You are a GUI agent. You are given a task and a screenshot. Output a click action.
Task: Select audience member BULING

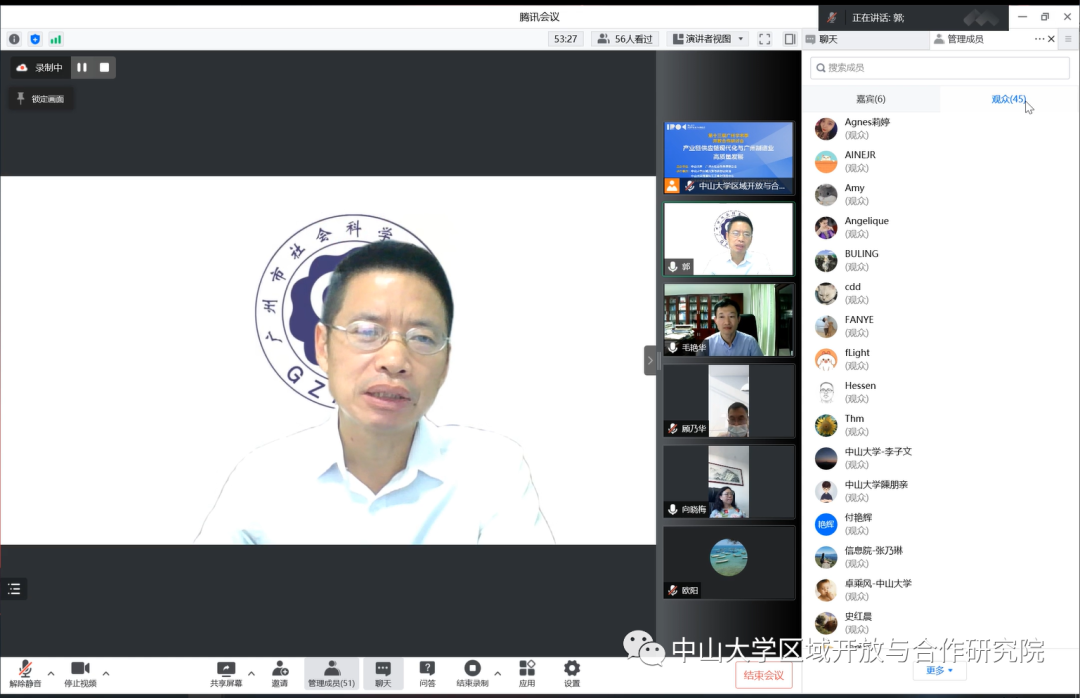[940, 260]
